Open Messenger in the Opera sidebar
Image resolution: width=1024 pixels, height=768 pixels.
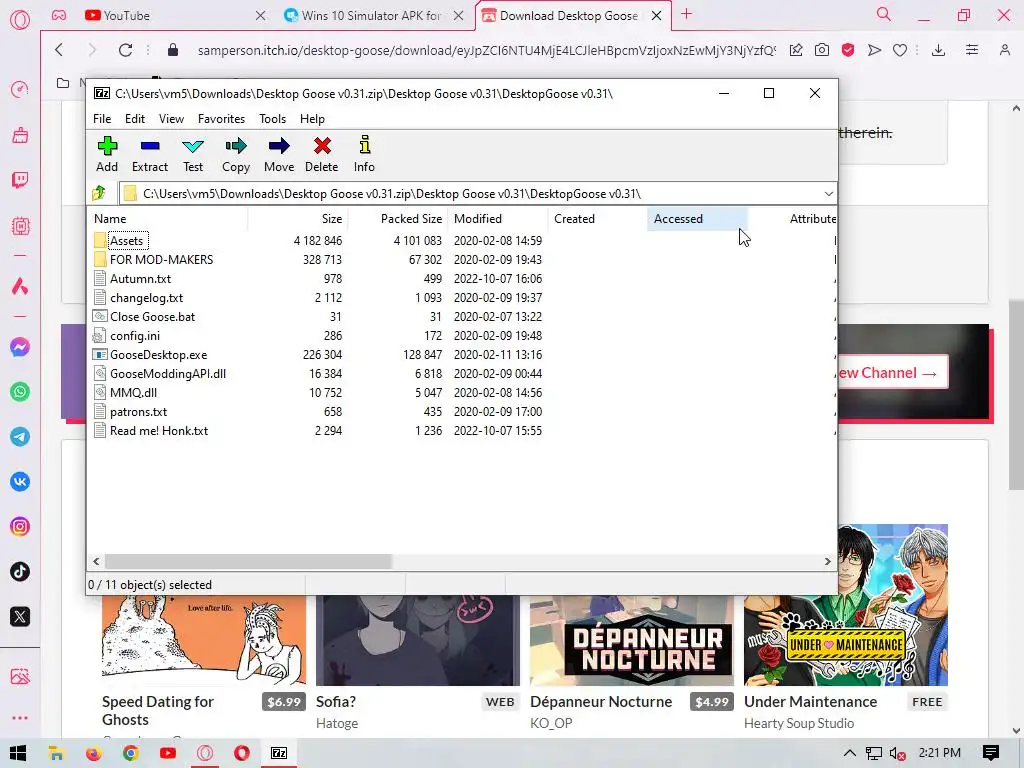pyautogui.click(x=20, y=347)
